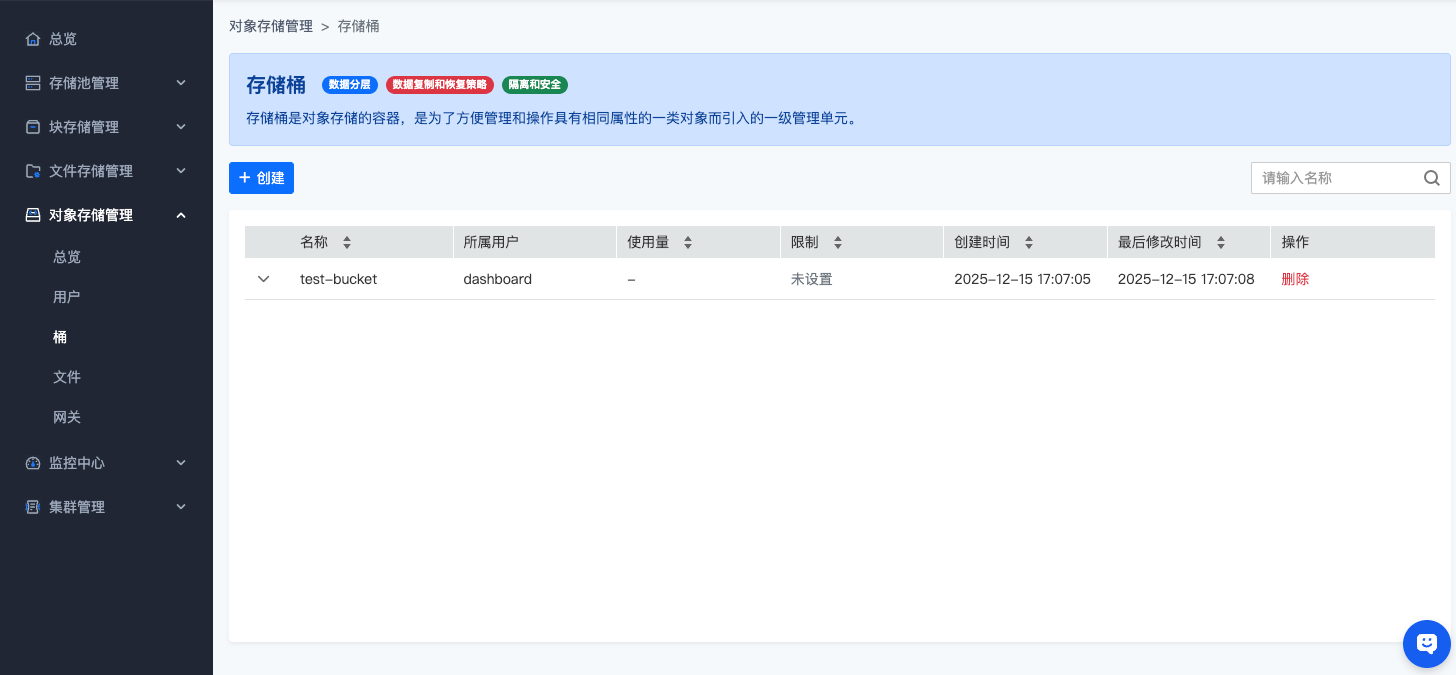
Task: Expand the 存储池管理 menu chevron
Action: pyautogui.click(x=181, y=83)
